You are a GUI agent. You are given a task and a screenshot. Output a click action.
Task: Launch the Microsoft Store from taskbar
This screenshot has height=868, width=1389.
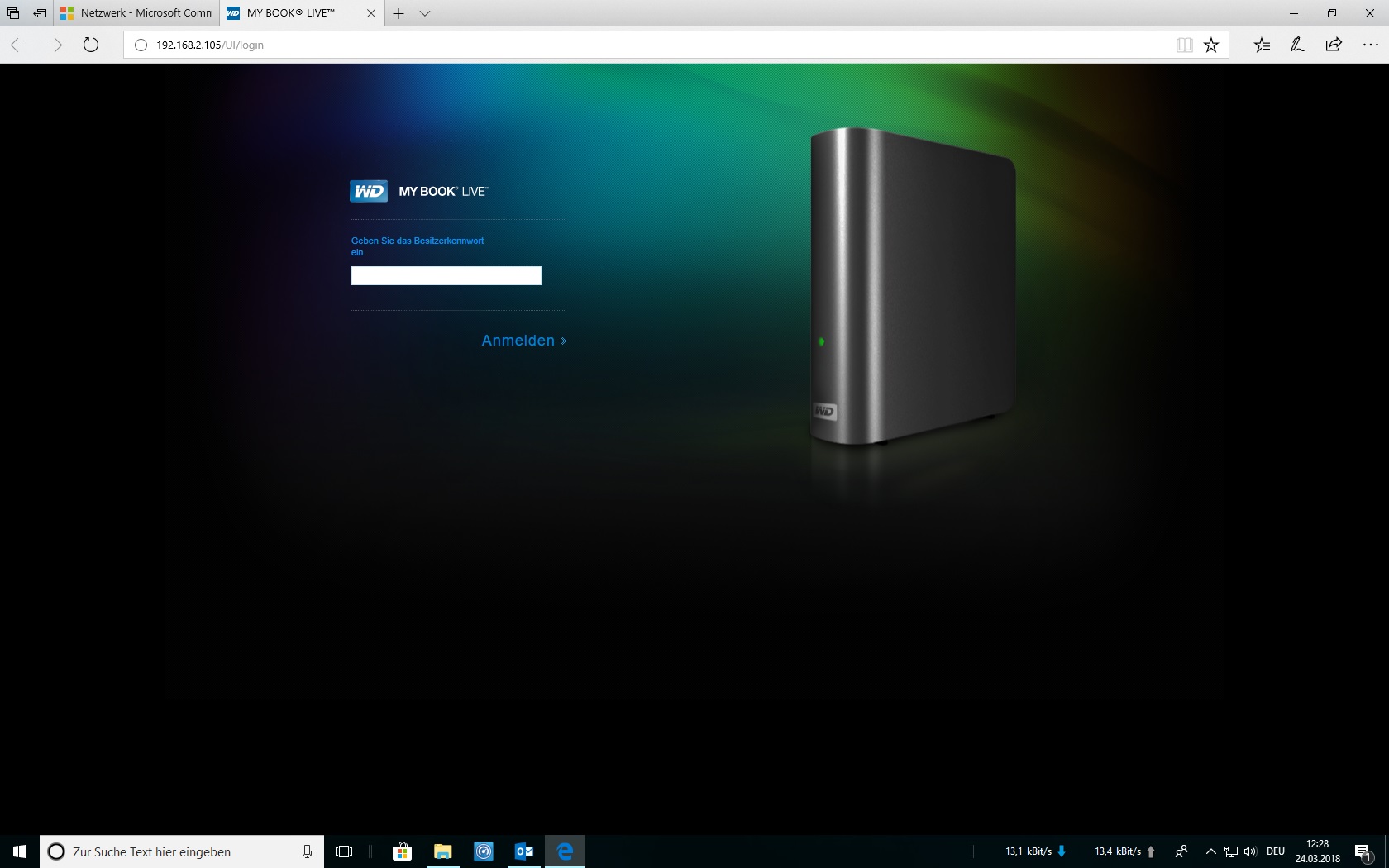pos(403,851)
